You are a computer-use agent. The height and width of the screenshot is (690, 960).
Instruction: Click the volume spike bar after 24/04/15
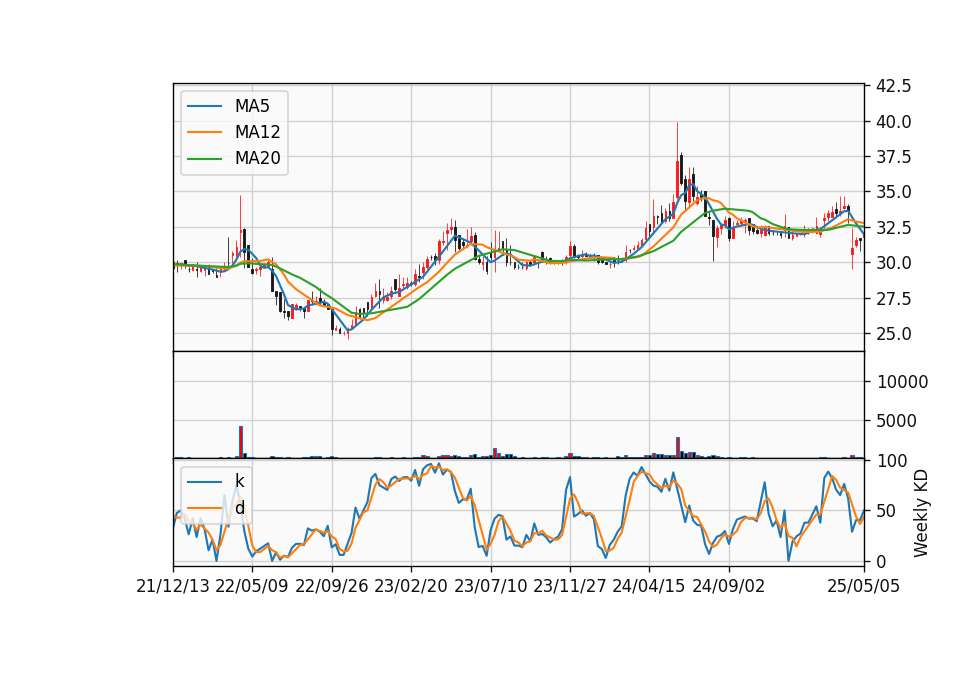(x=678, y=448)
